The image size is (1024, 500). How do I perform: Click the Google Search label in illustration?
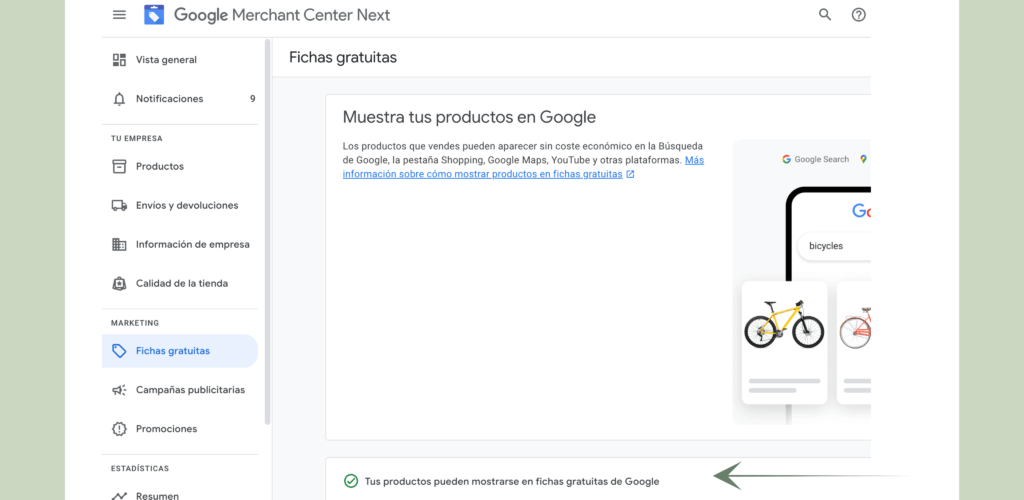pyautogui.click(x=822, y=159)
